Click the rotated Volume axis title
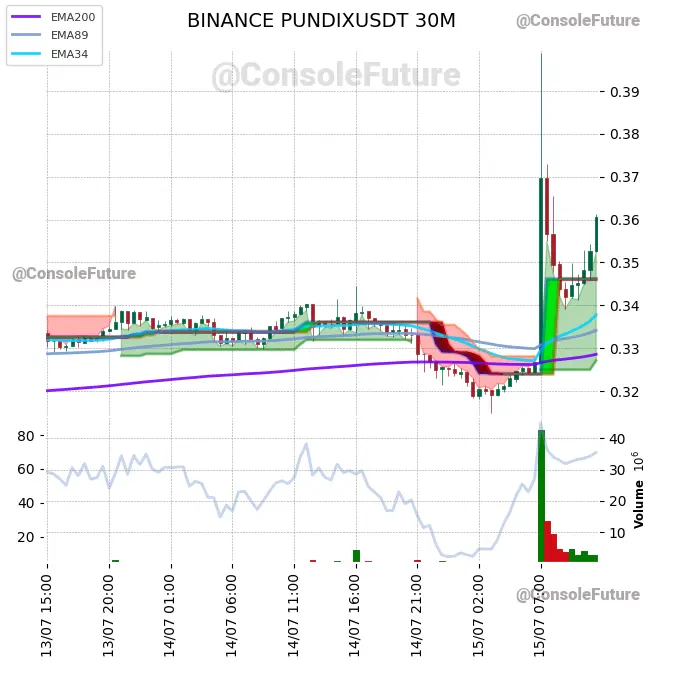Screen dimensions: 690x690 point(639,504)
